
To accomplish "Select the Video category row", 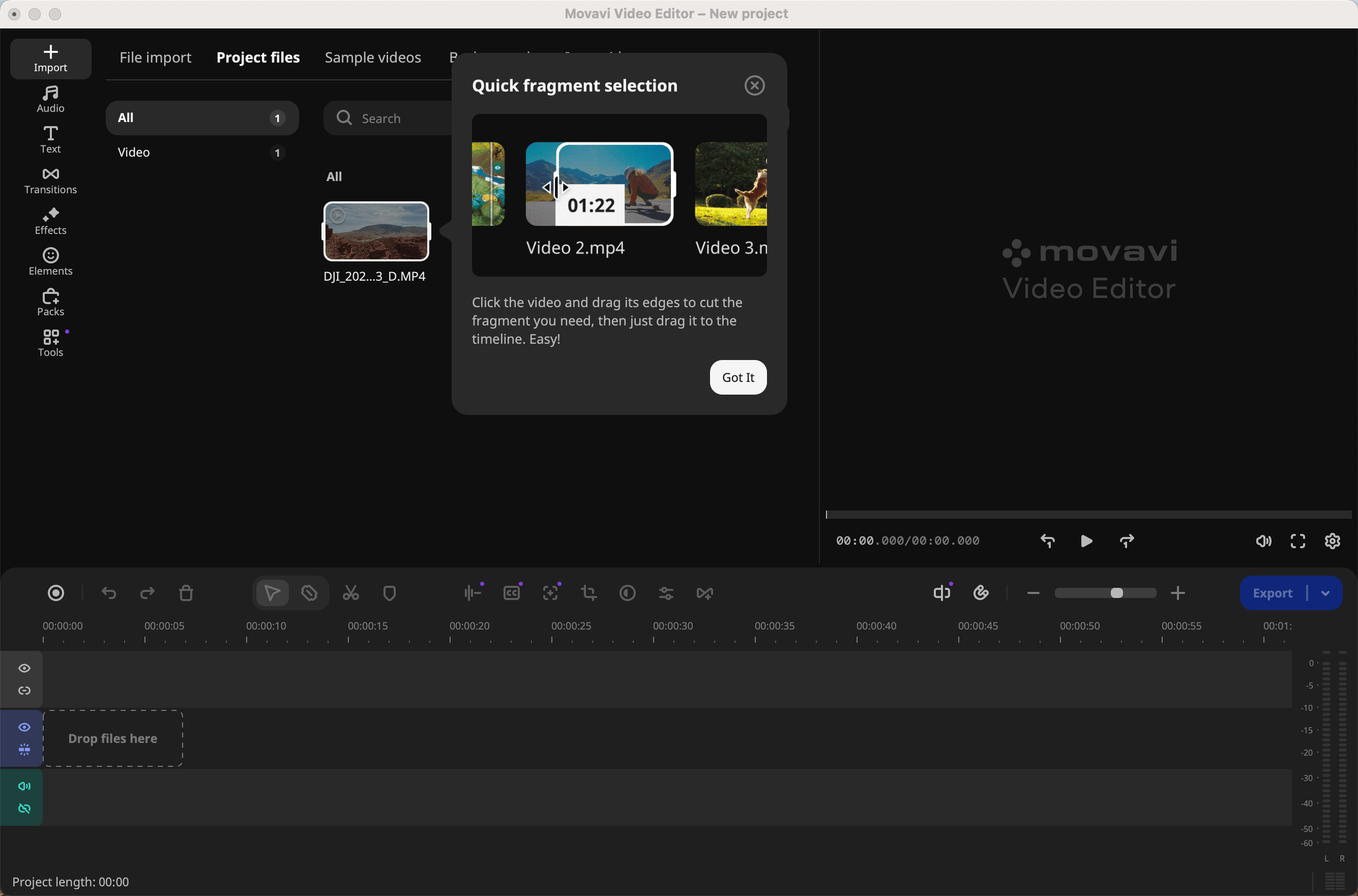I will coord(202,152).
